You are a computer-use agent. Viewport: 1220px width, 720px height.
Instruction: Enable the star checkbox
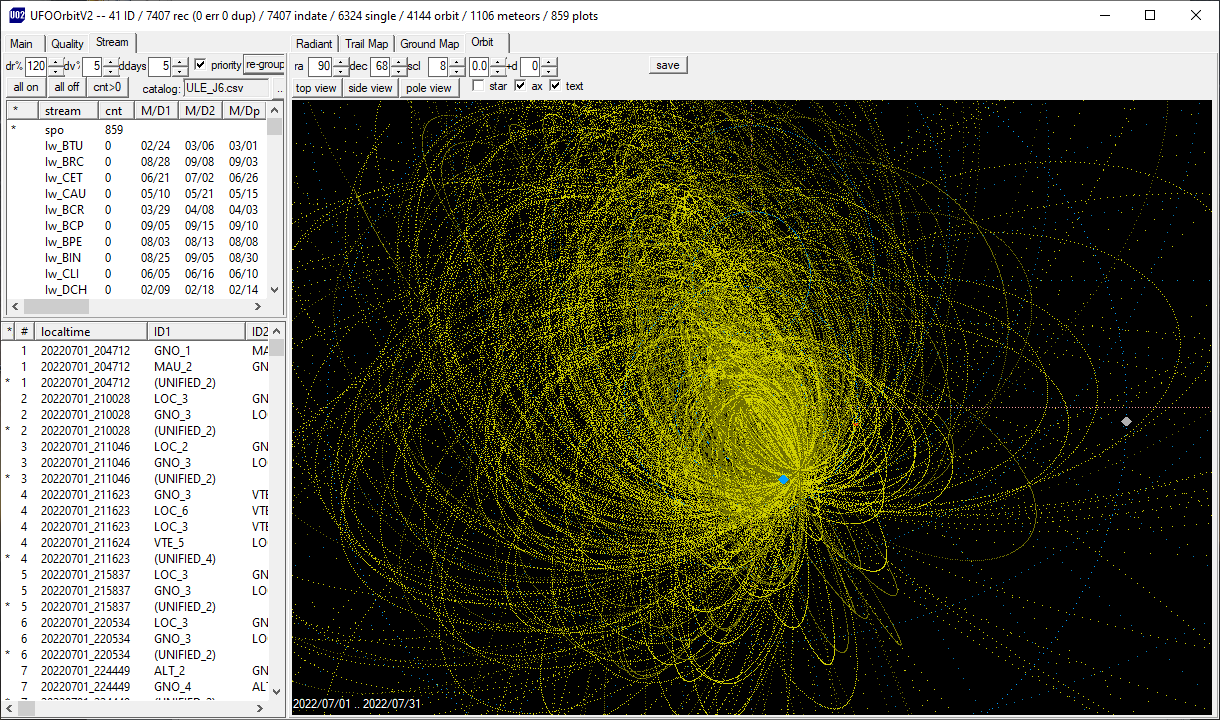coord(478,86)
